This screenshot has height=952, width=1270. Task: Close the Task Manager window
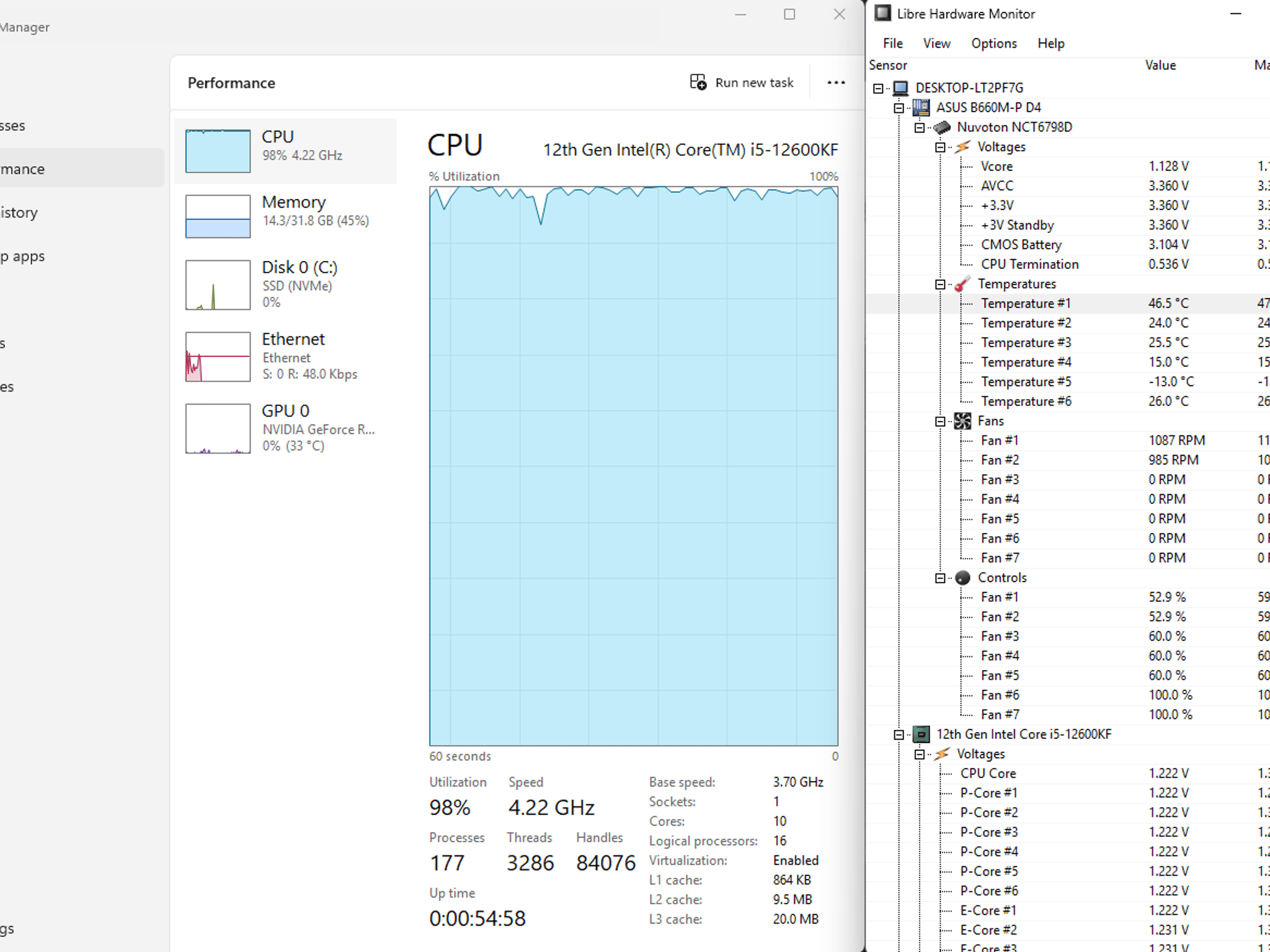(840, 14)
